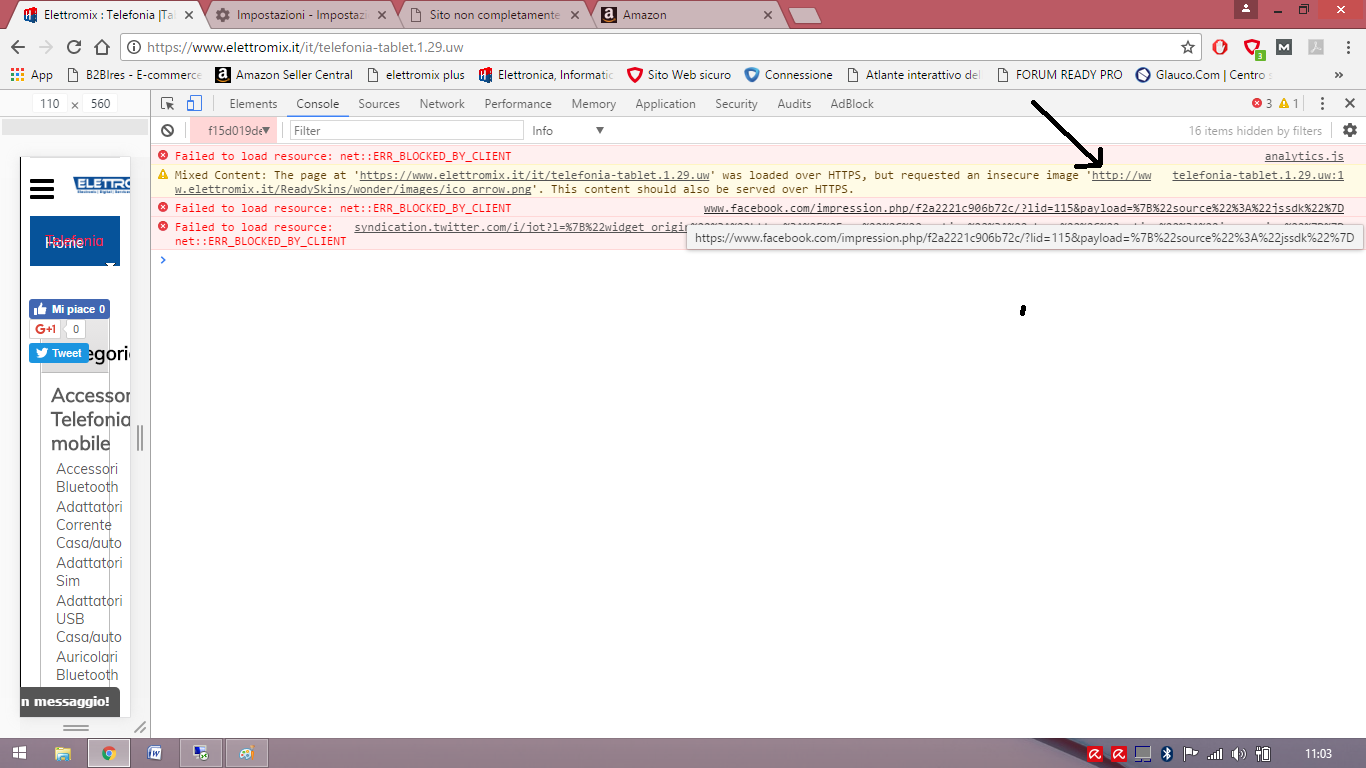The height and width of the screenshot is (768, 1366).
Task: Open the DevTools customize menu
Action: tap(1322, 104)
